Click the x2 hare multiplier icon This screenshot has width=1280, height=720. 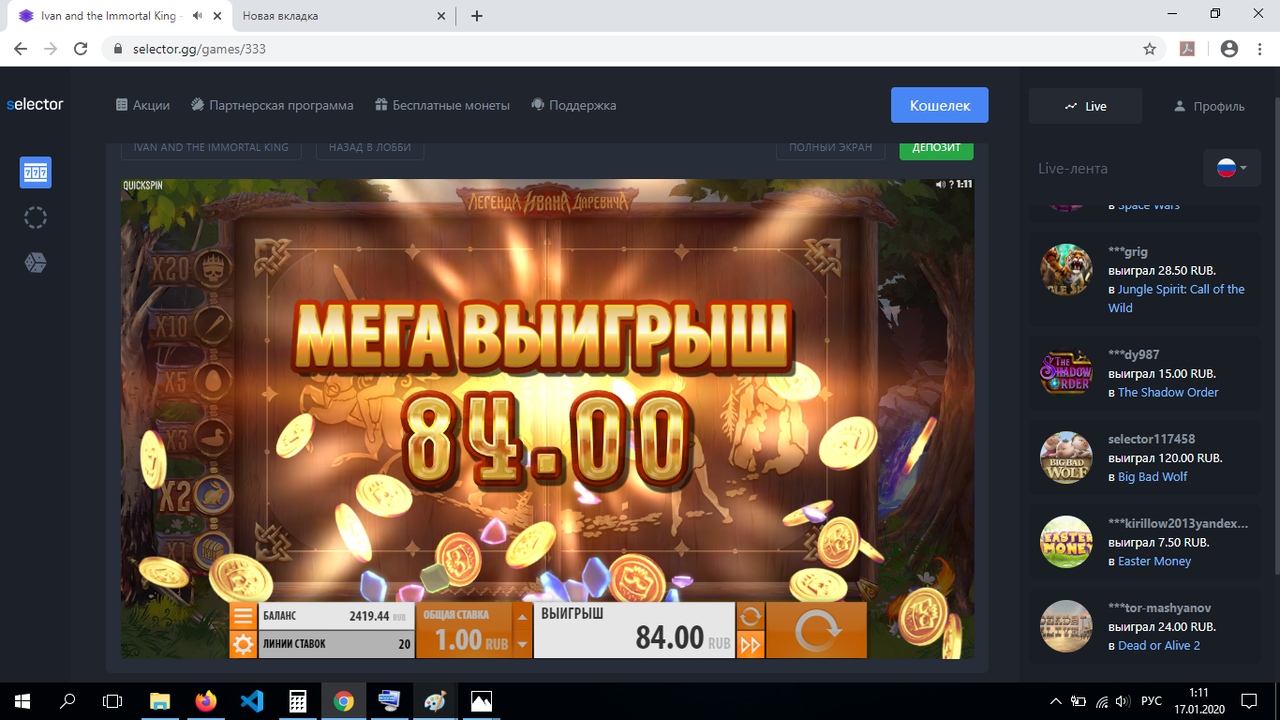point(213,494)
